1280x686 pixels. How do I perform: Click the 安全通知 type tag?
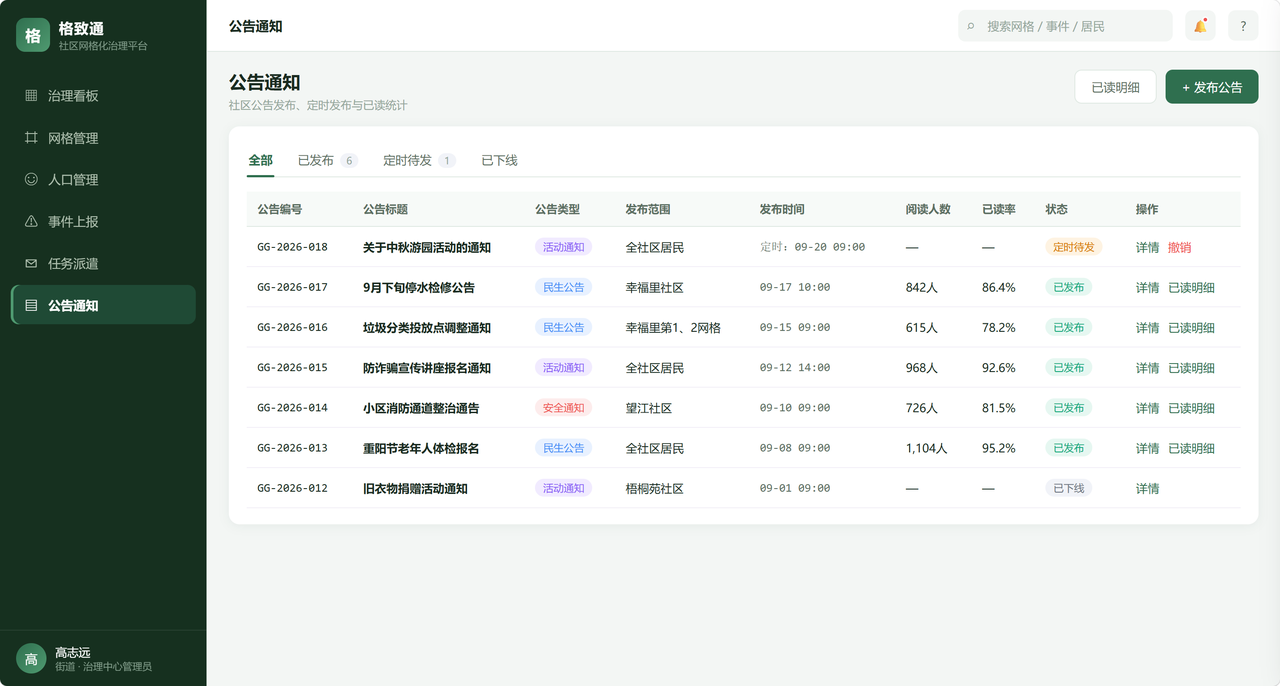tap(564, 408)
